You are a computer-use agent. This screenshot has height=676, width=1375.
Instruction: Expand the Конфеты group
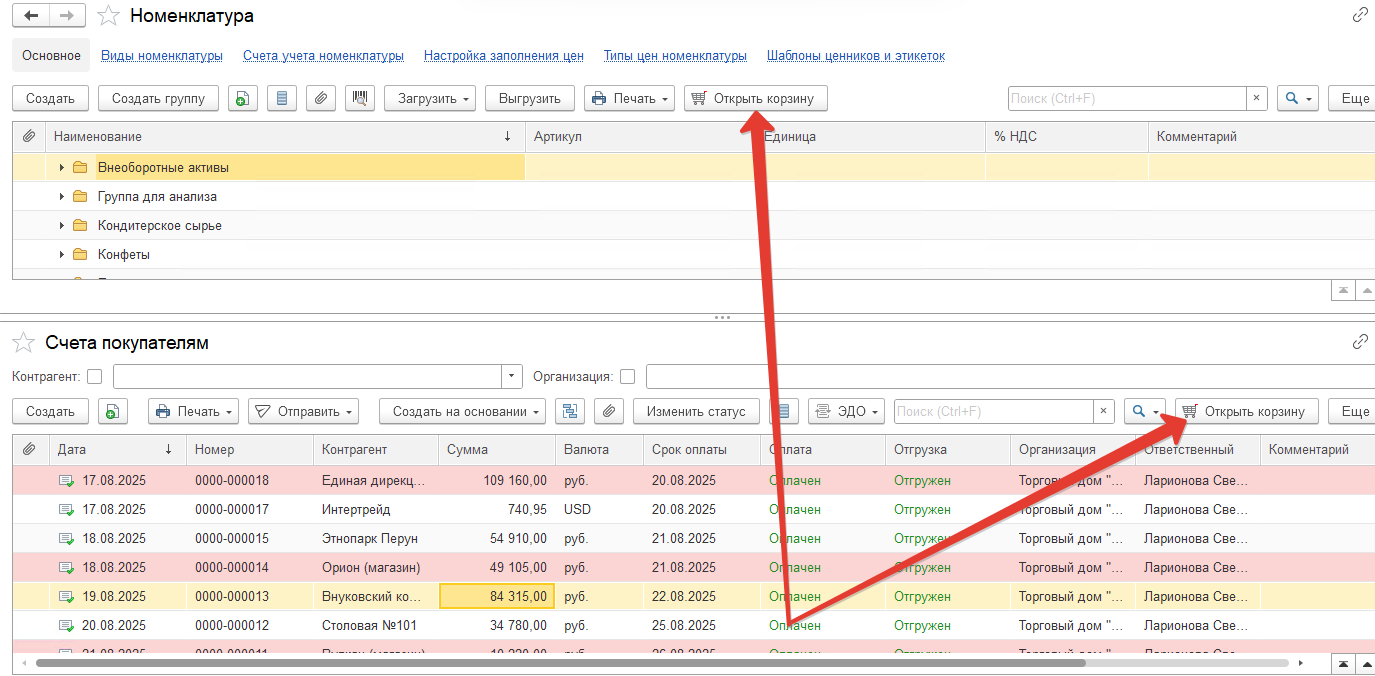tap(62, 255)
